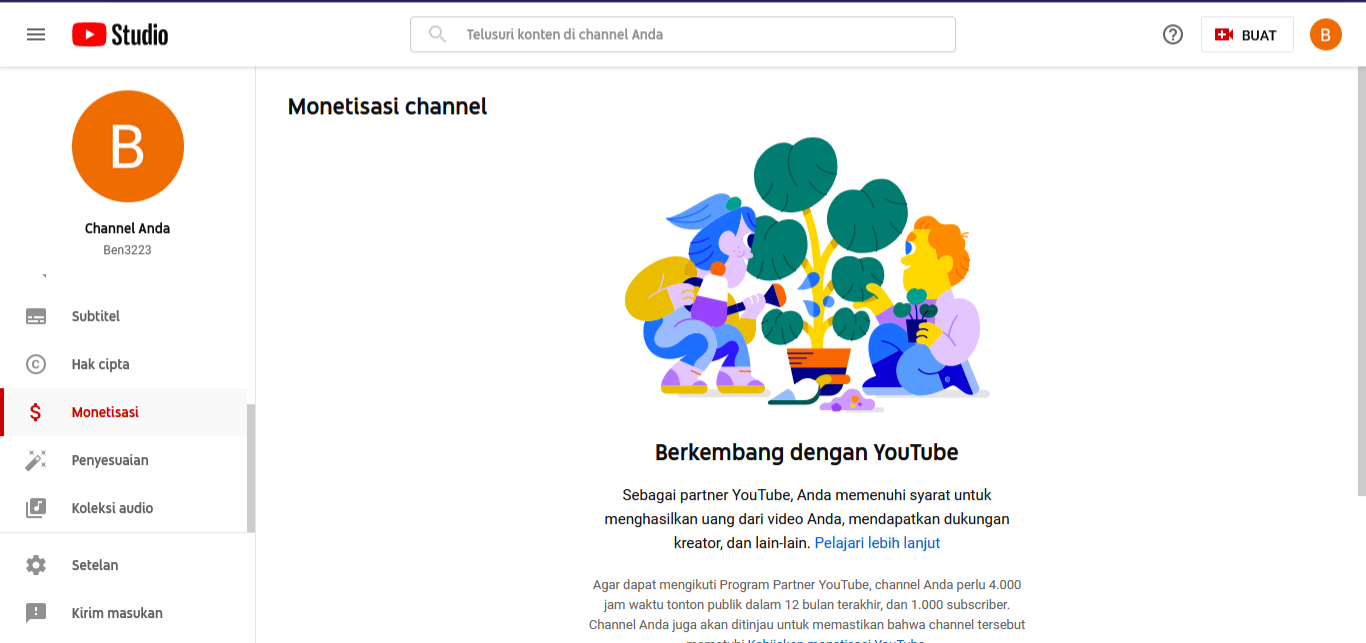
Task: Click the Subtitel icon in sidebar
Action: pyautogui.click(x=36, y=316)
